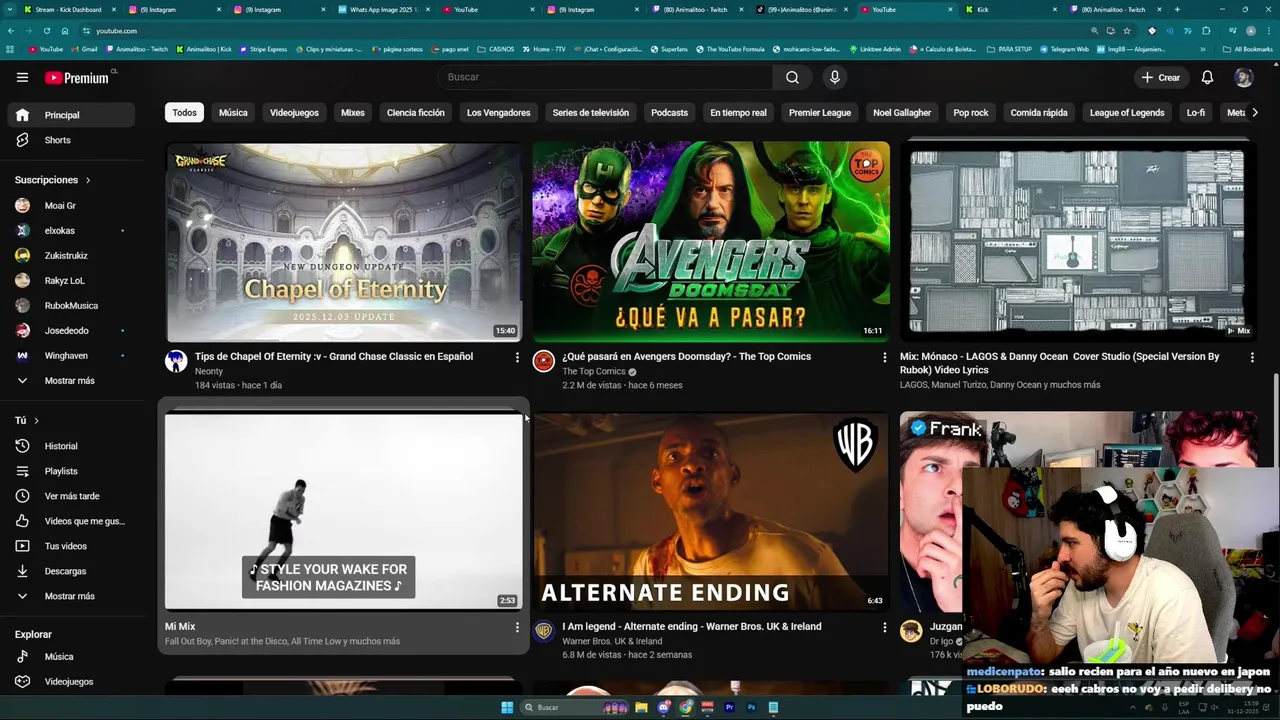
Task: Open Ver más tarde list
Action: [x=69, y=496]
